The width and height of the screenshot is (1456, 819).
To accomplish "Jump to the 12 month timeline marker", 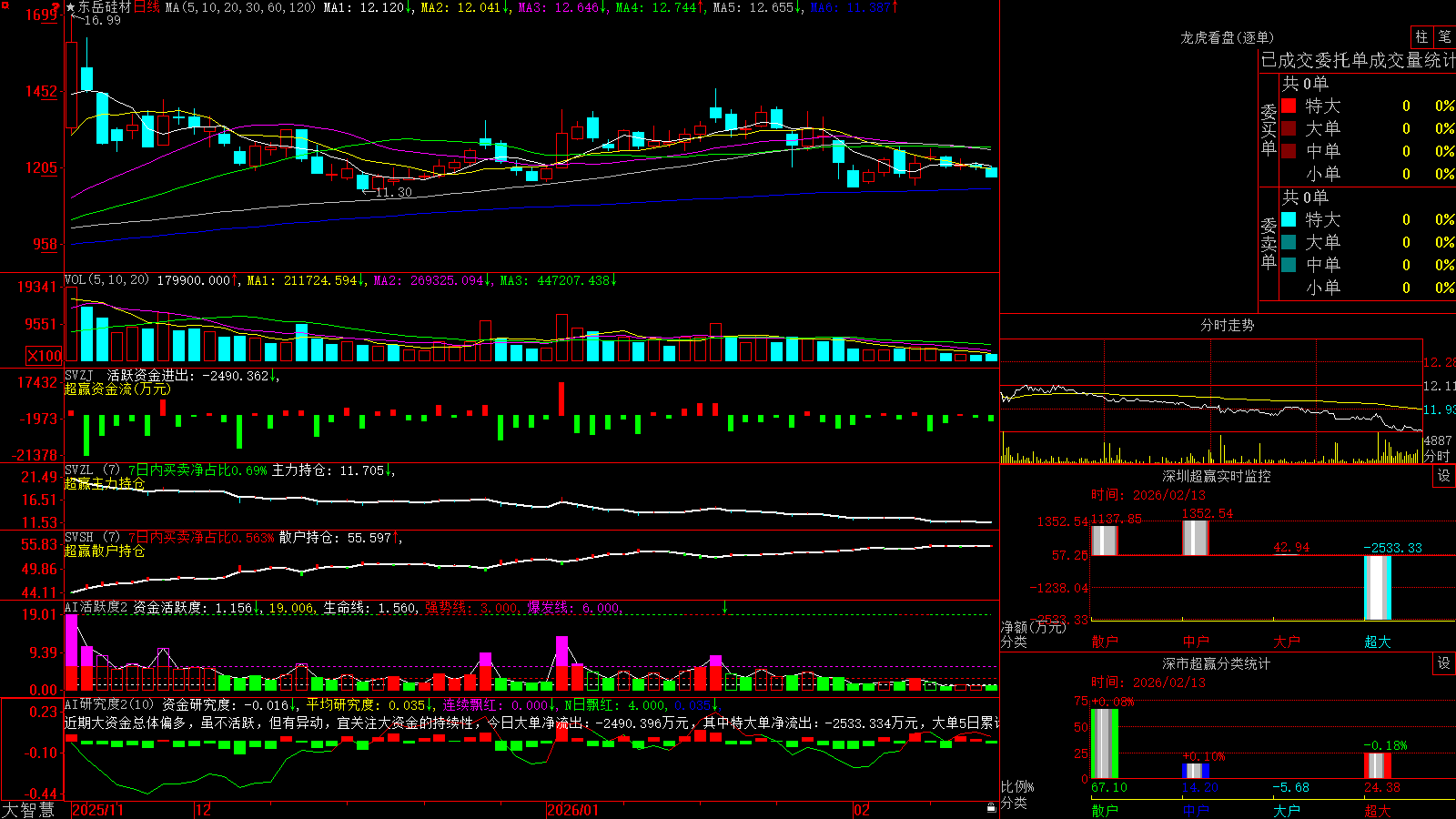I will [204, 810].
